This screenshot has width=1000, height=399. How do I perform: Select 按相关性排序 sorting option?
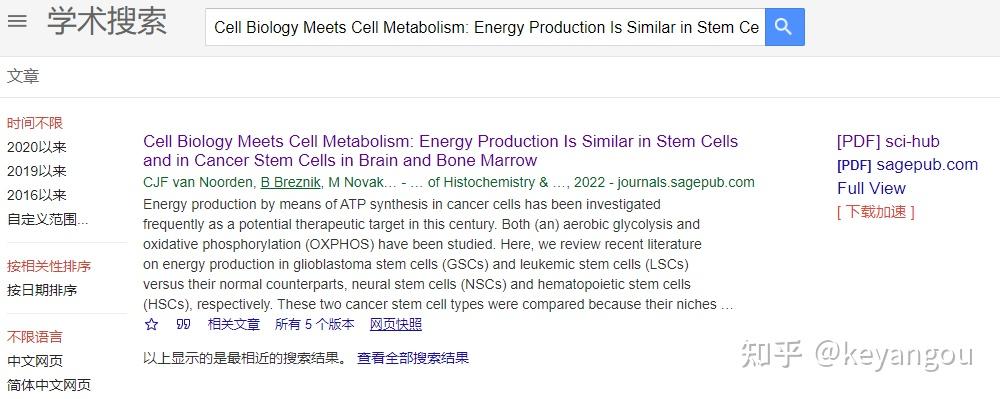(49, 266)
